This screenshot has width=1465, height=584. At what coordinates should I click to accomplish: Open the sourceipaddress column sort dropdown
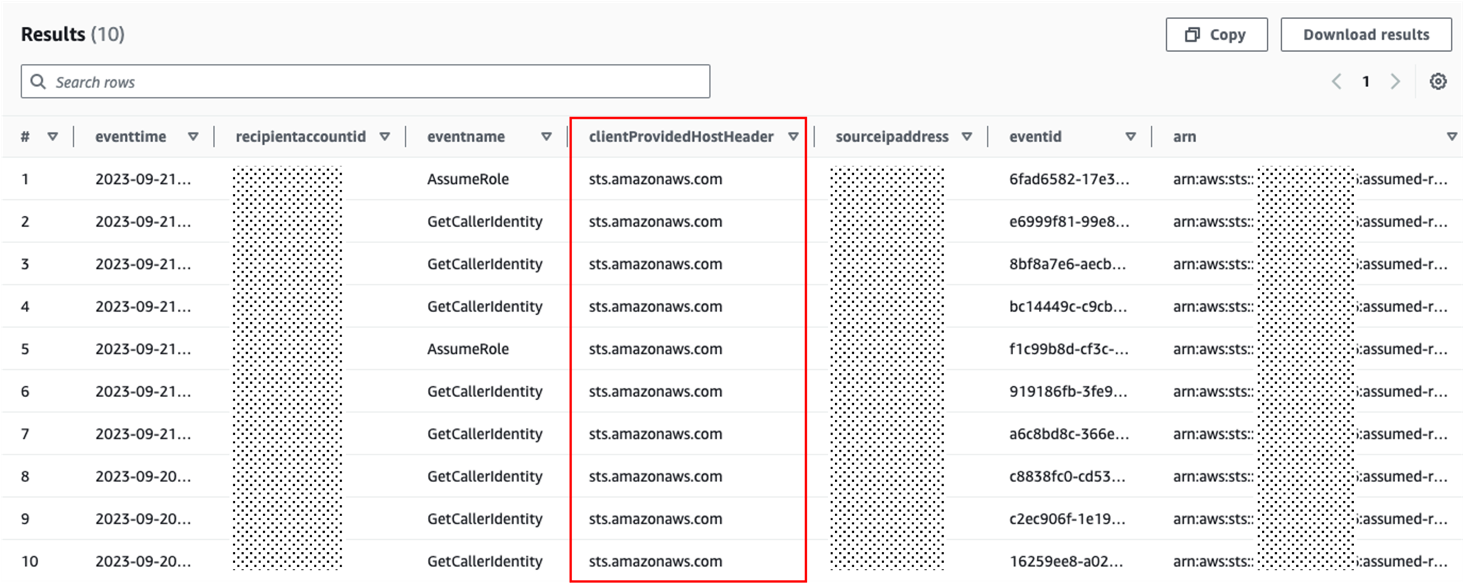click(x=967, y=136)
